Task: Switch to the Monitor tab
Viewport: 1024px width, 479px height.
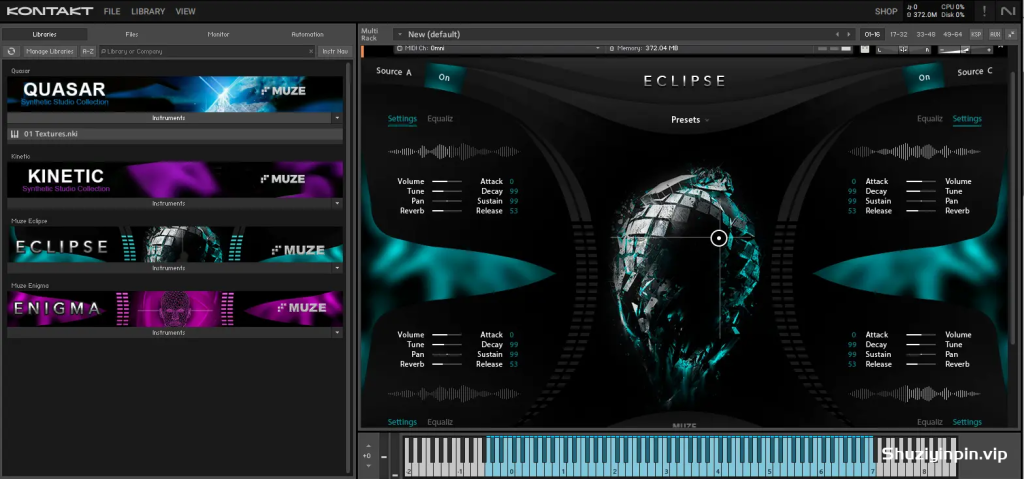Action: click(218, 34)
